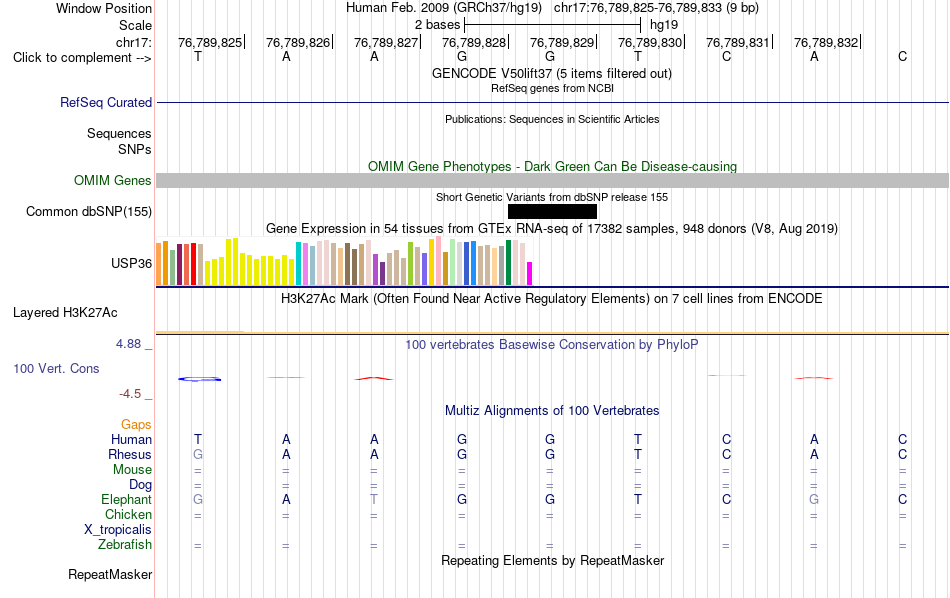
Task: Click the Scale label
Action: pos(135,25)
